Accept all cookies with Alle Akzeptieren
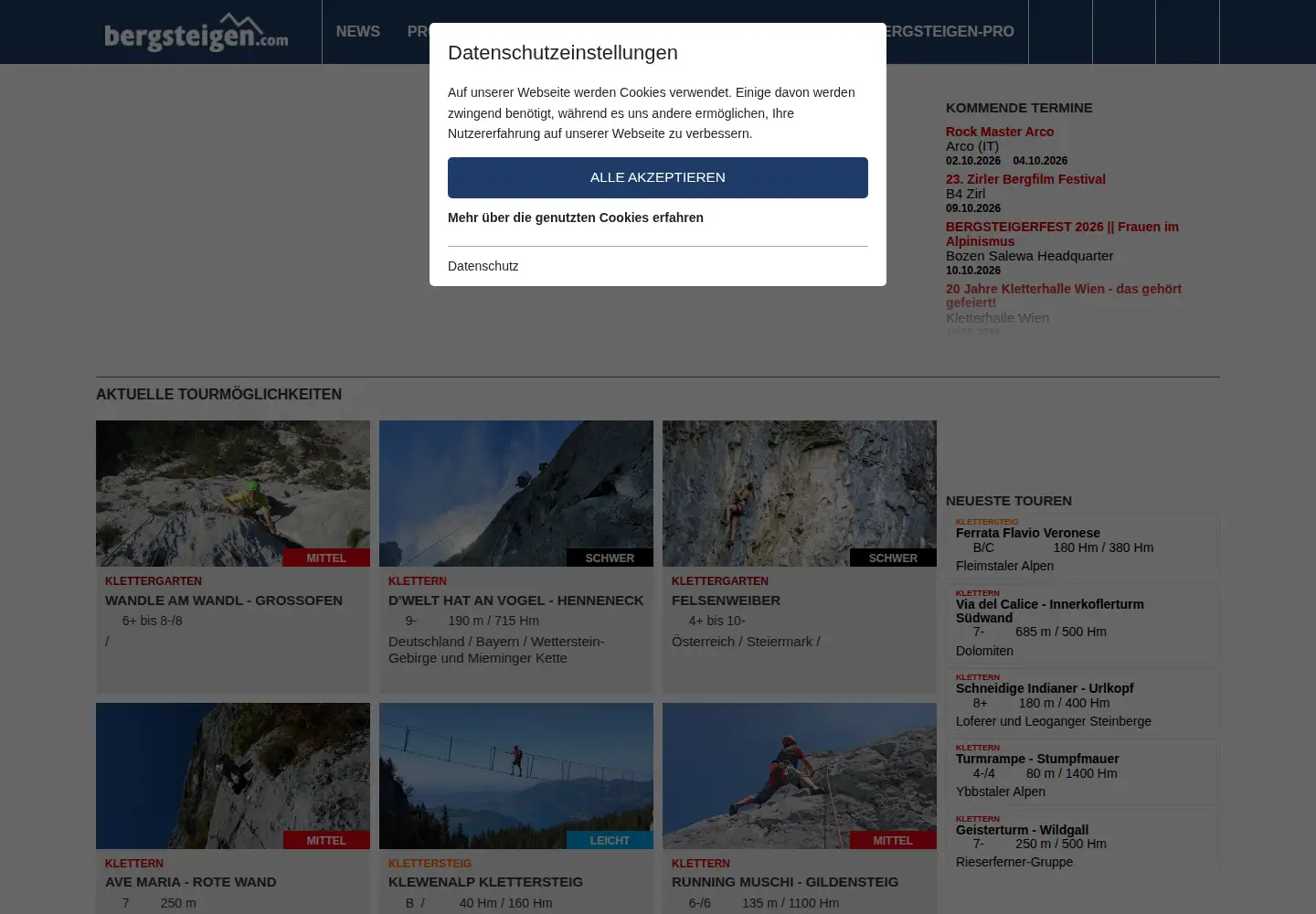Image resolution: width=1316 pixels, height=914 pixels. tap(658, 177)
